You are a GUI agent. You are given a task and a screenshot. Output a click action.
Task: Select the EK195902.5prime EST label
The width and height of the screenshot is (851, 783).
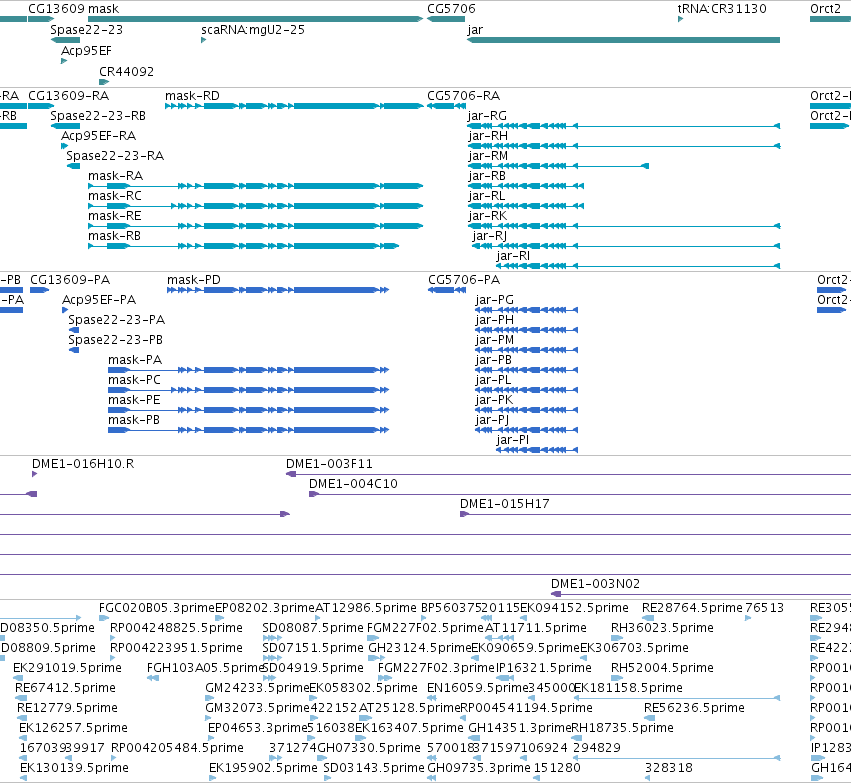(x=263, y=768)
